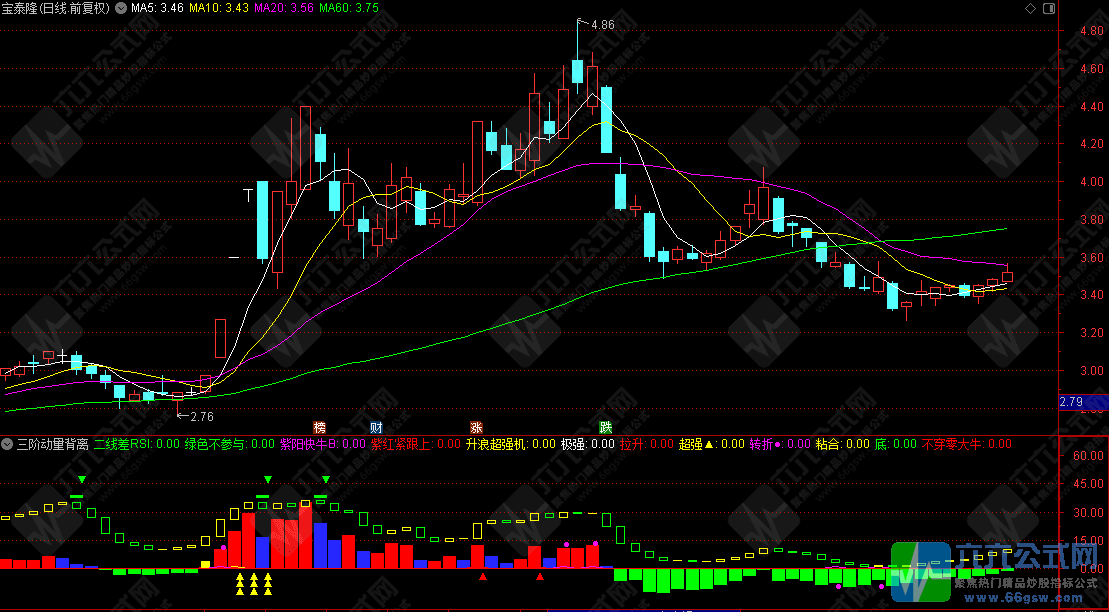This screenshot has width=1109, height=612.
Task: Click the green 跌 event marker
Action: [x=605, y=427]
